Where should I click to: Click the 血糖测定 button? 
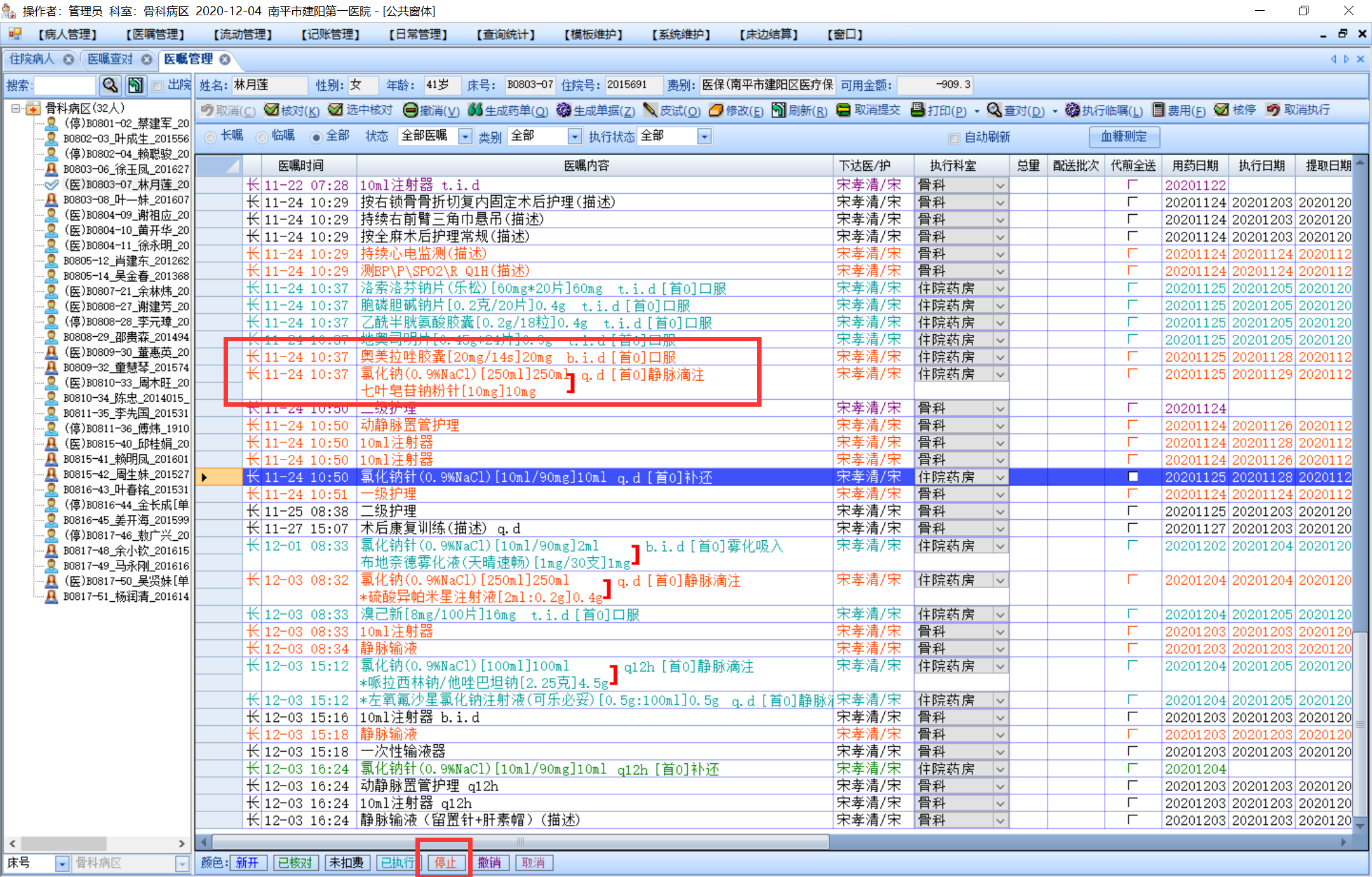pos(1124,137)
